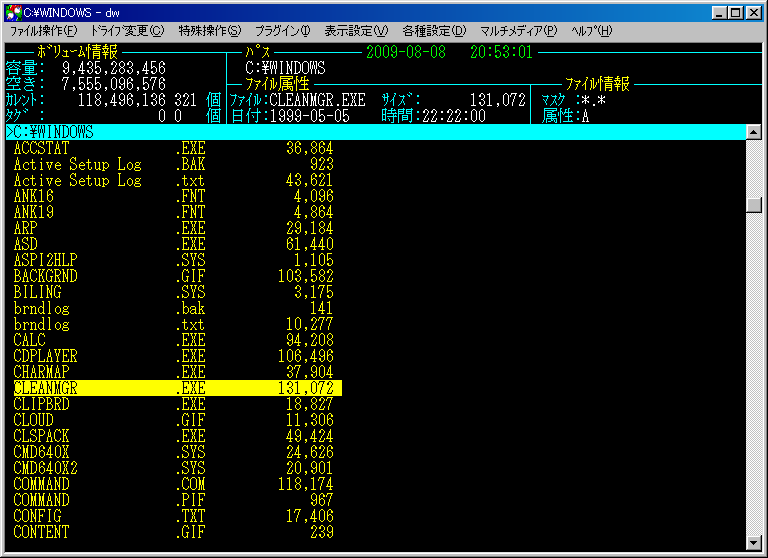
Task: Click the scrollbar up arrow button
Action: click(x=753, y=132)
